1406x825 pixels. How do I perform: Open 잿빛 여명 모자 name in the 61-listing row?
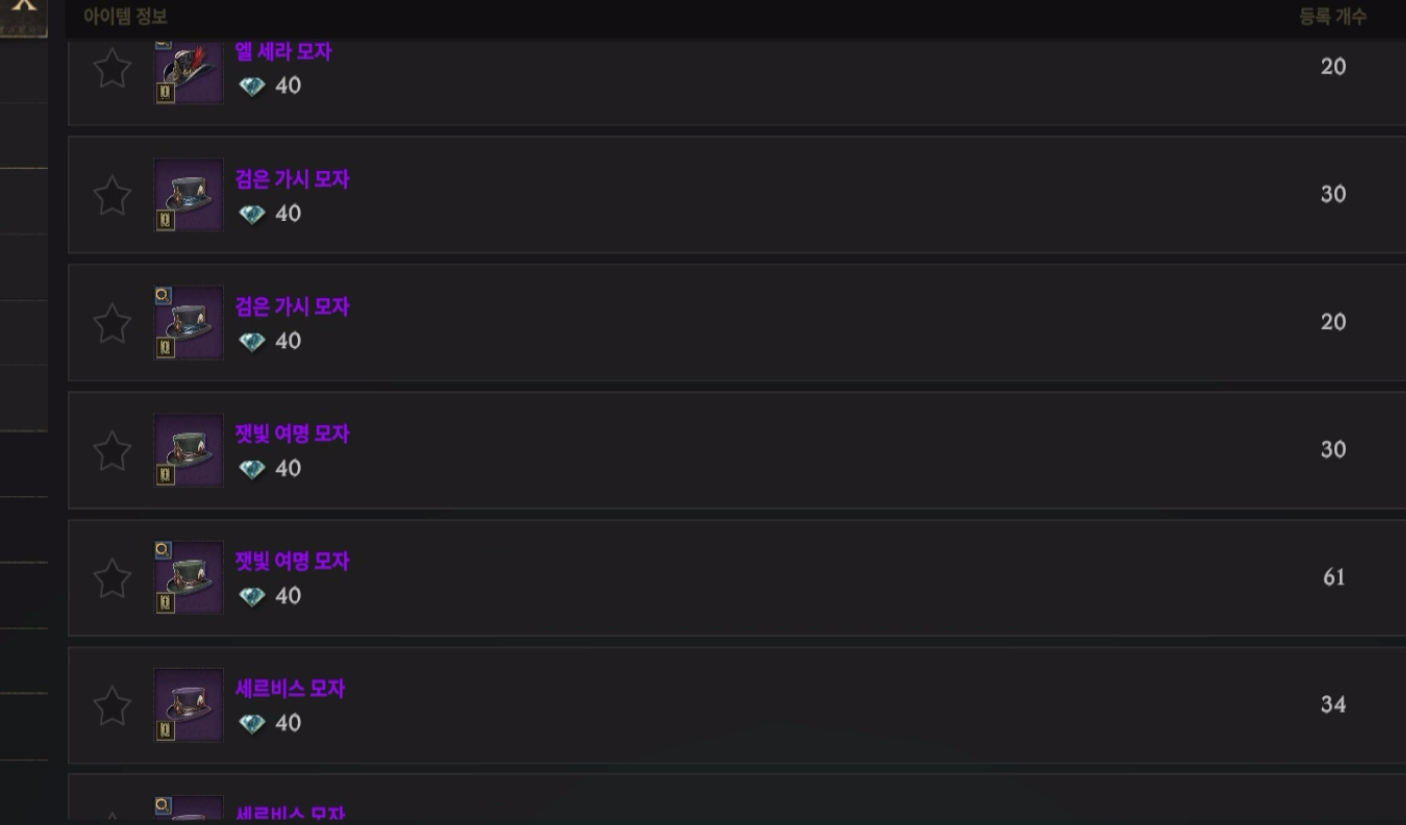pos(292,562)
